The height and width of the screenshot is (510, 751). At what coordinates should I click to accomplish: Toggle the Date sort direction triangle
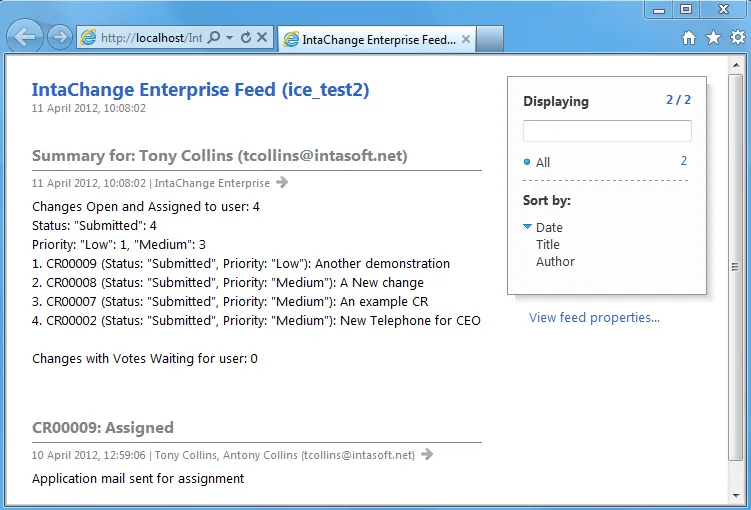pyautogui.click(x=527, y=227)
